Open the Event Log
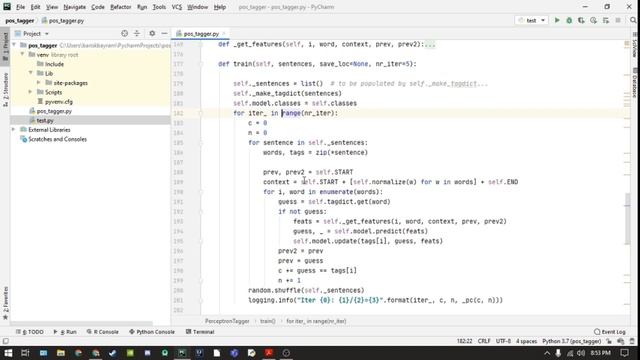 610,332
